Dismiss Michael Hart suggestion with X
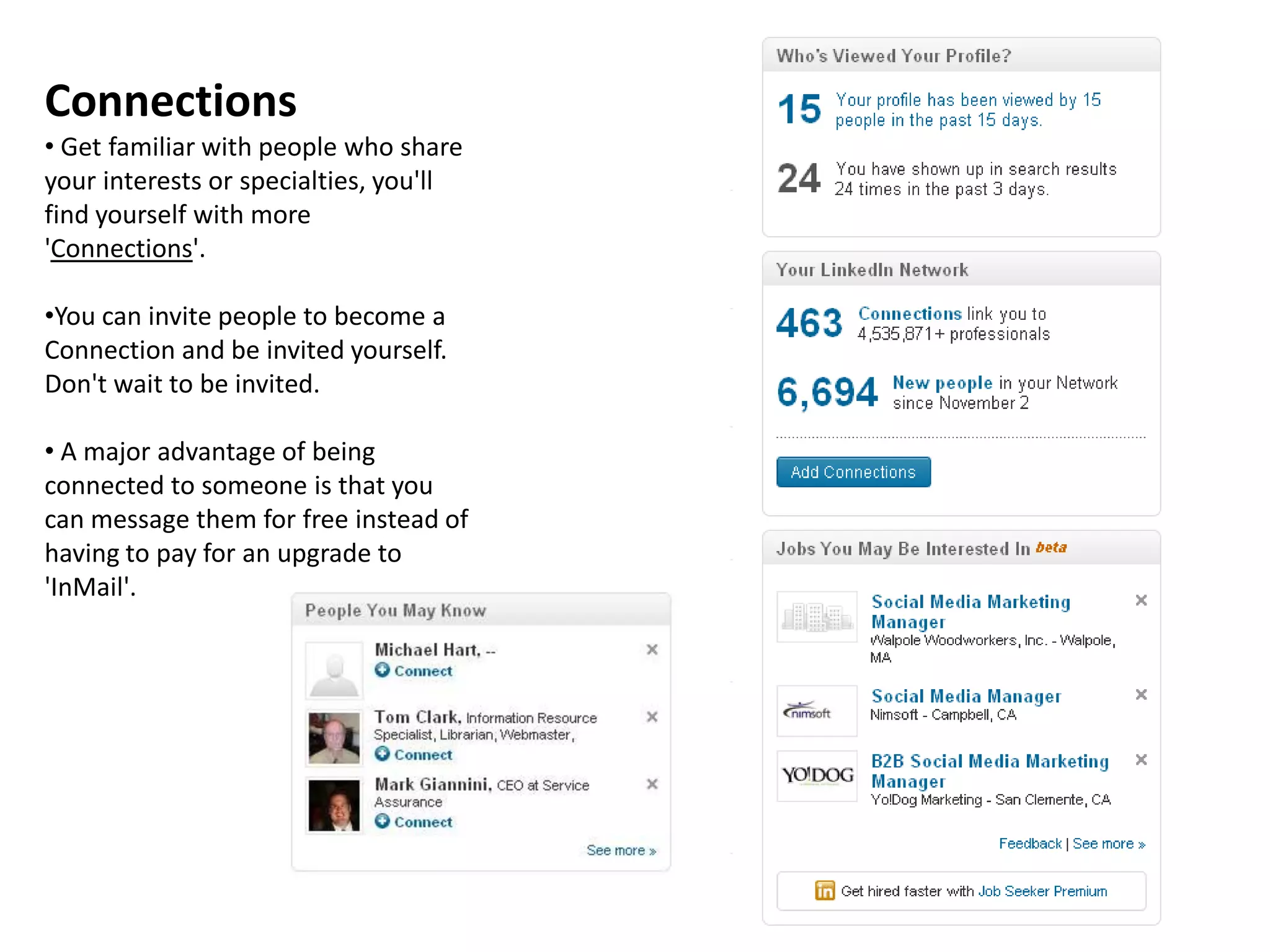 click(652, 650)
